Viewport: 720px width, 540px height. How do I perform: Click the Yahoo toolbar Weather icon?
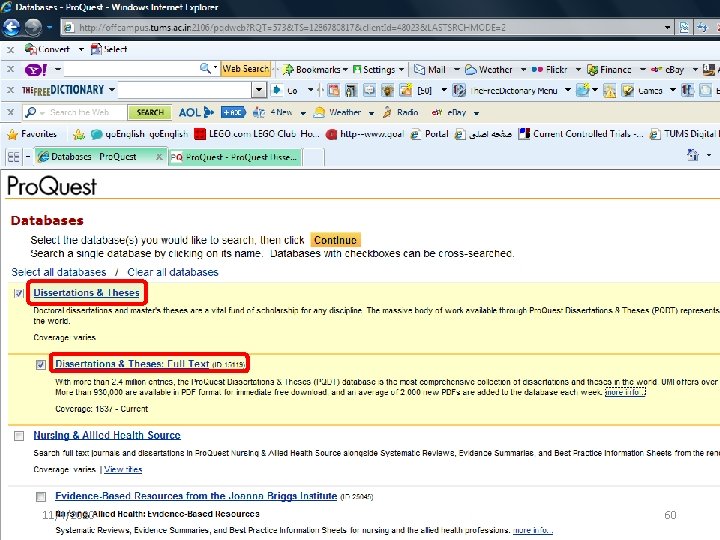coord(471,69)
